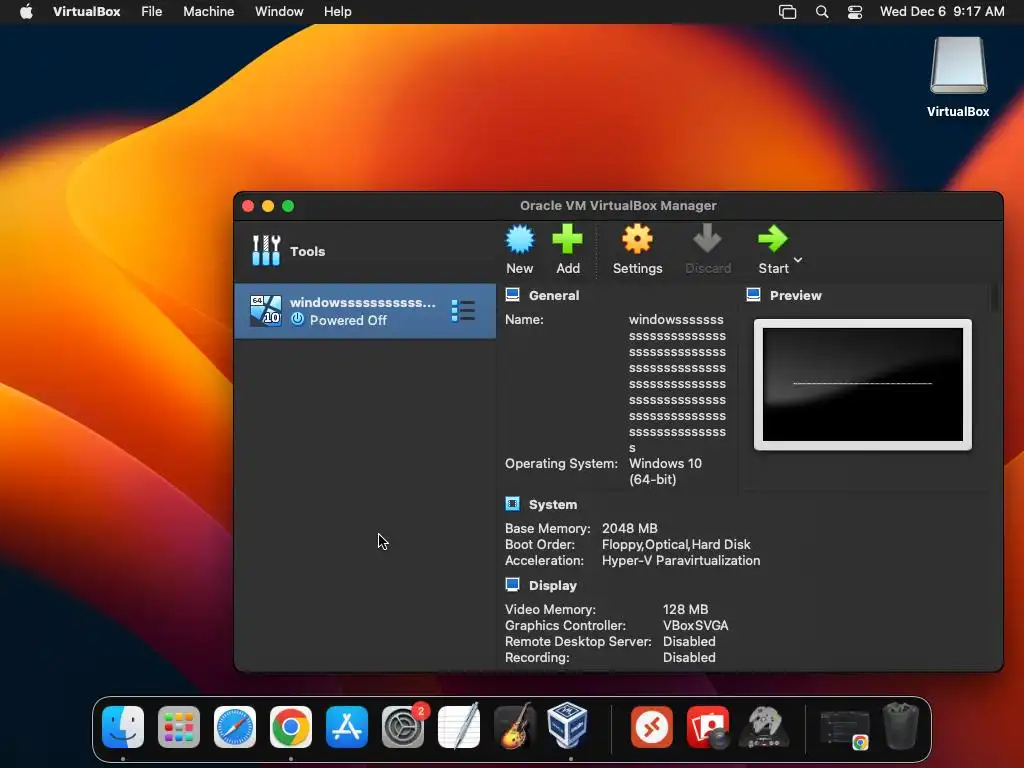Click the Display section monitor icon

(513, 585)
